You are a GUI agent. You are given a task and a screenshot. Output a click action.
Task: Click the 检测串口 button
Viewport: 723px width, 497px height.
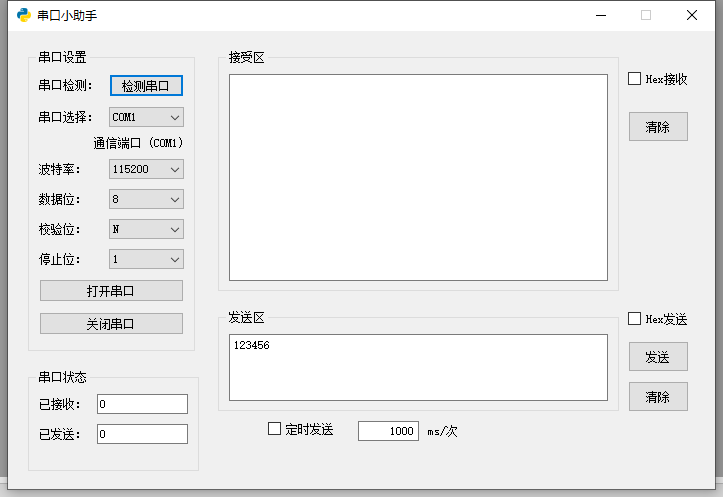coord(146,86)
